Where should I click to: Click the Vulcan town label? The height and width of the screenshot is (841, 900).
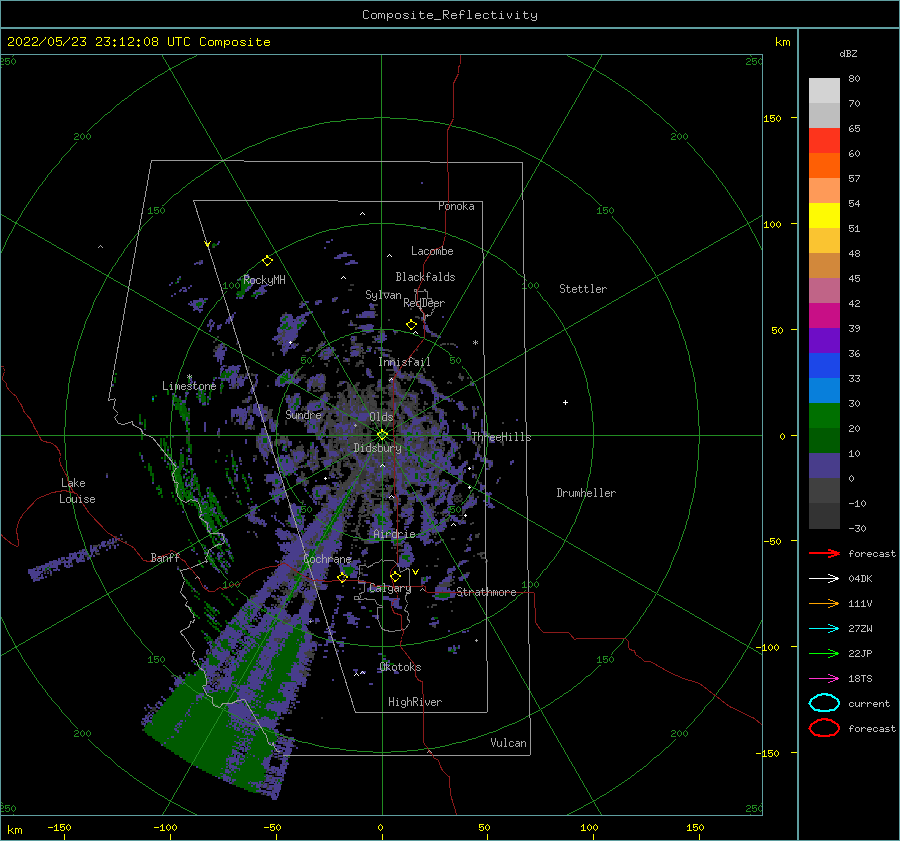pyautogui.click(x=509, y=743)
